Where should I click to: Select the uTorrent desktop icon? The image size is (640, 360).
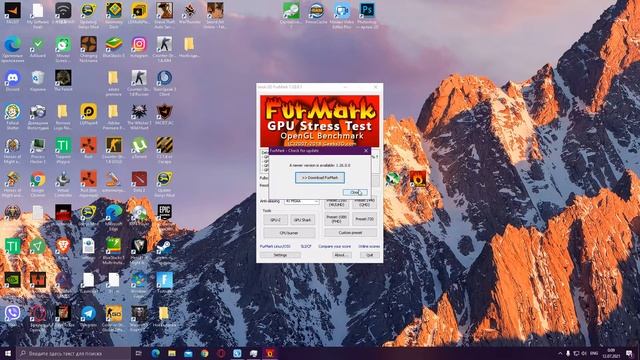[x=139, y=148]
